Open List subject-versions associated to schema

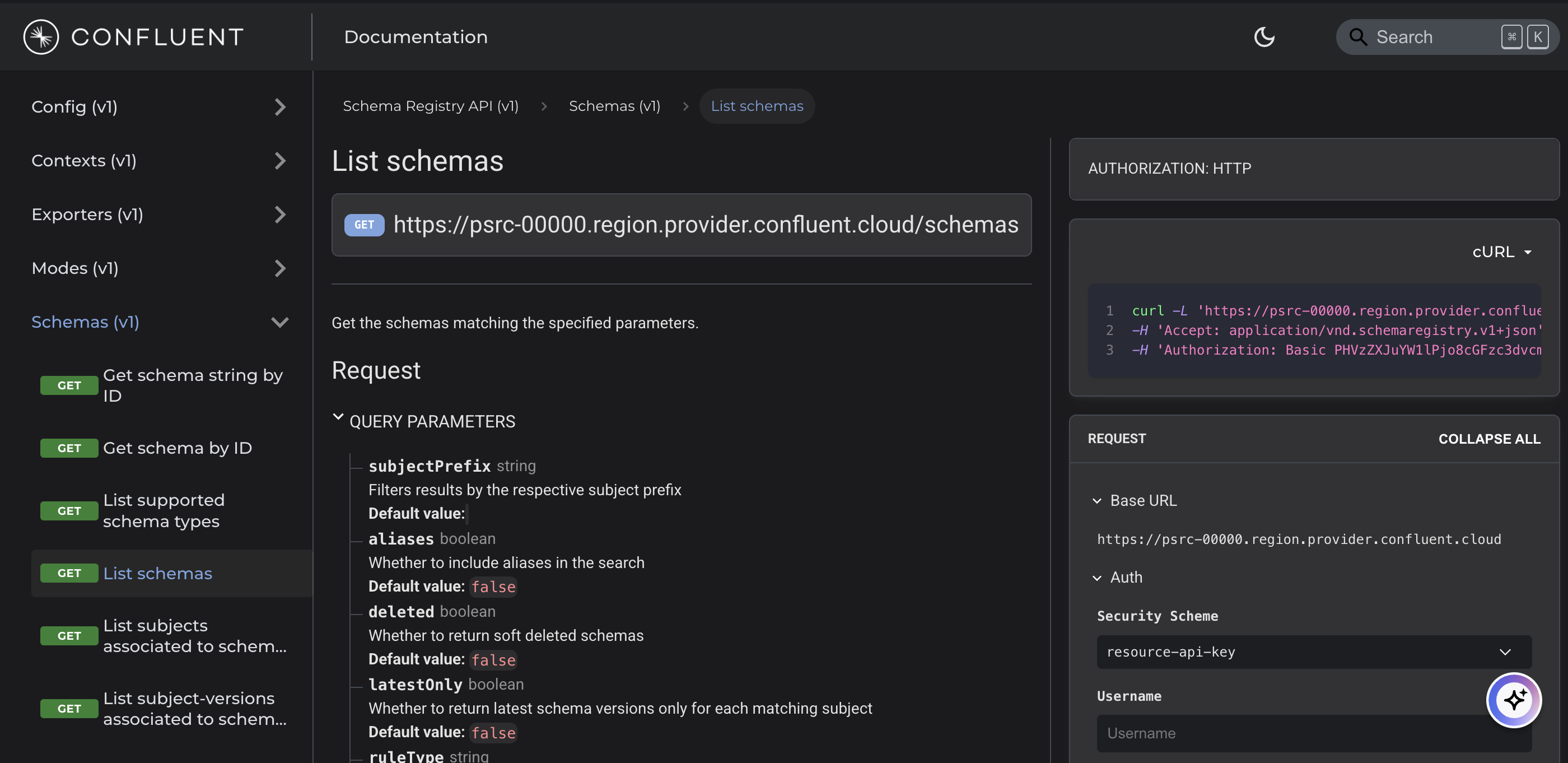coord(195,709)
